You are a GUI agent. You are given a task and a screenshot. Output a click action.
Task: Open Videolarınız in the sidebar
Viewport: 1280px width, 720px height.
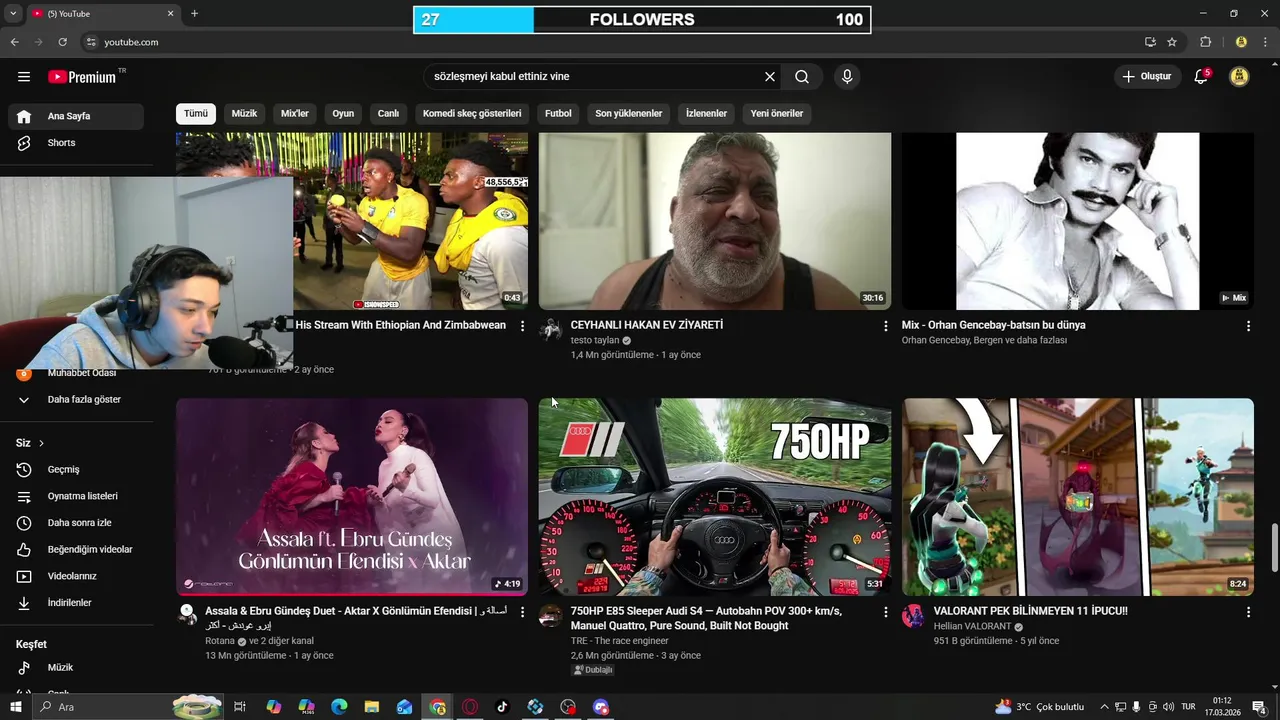[x=76, y=576]
